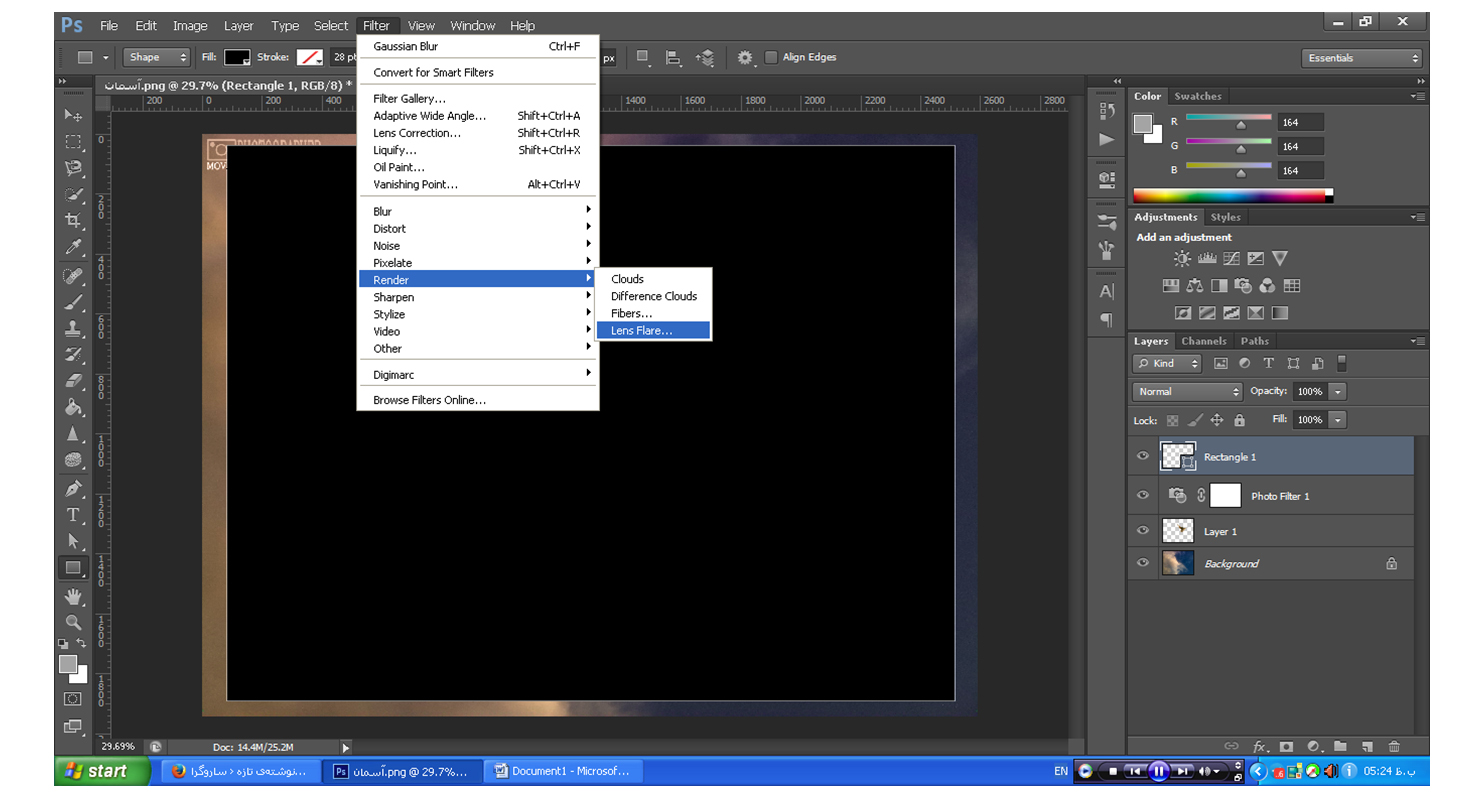The height and width of the screenshot is (799, 1482).
Task: Toggle Quick Mask mode
Action: pos(73,699)
